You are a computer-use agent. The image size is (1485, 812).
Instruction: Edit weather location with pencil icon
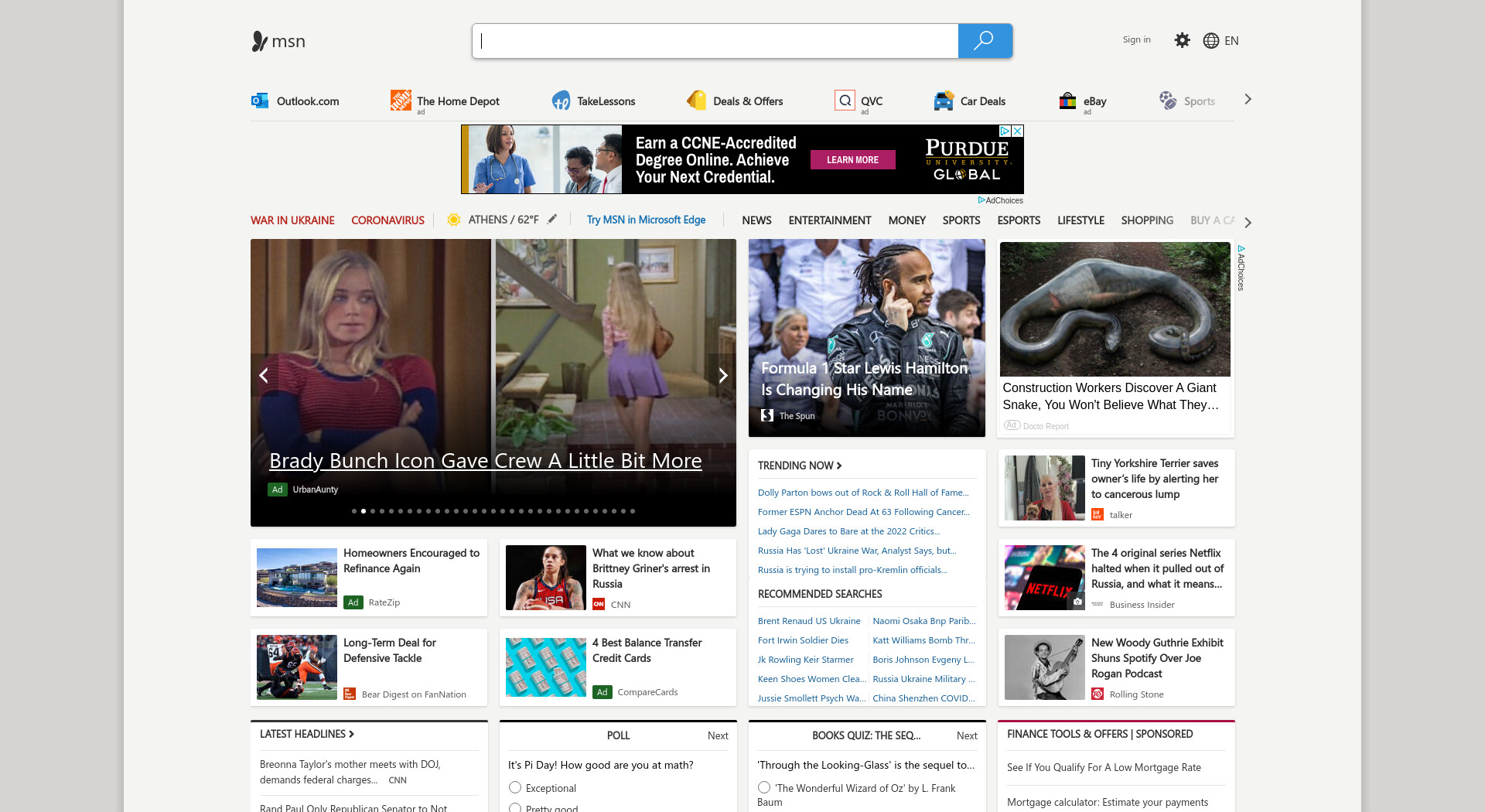(x=552, y=220)
